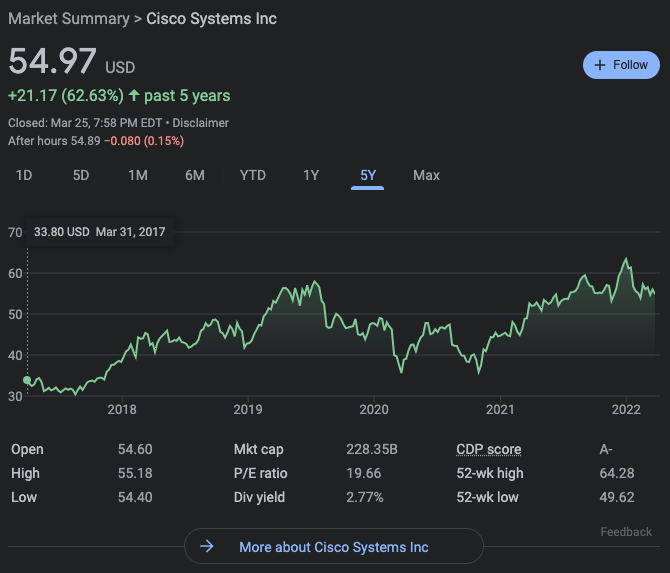
Task: Select the 6M time range tab
Action: pos(195,175)
